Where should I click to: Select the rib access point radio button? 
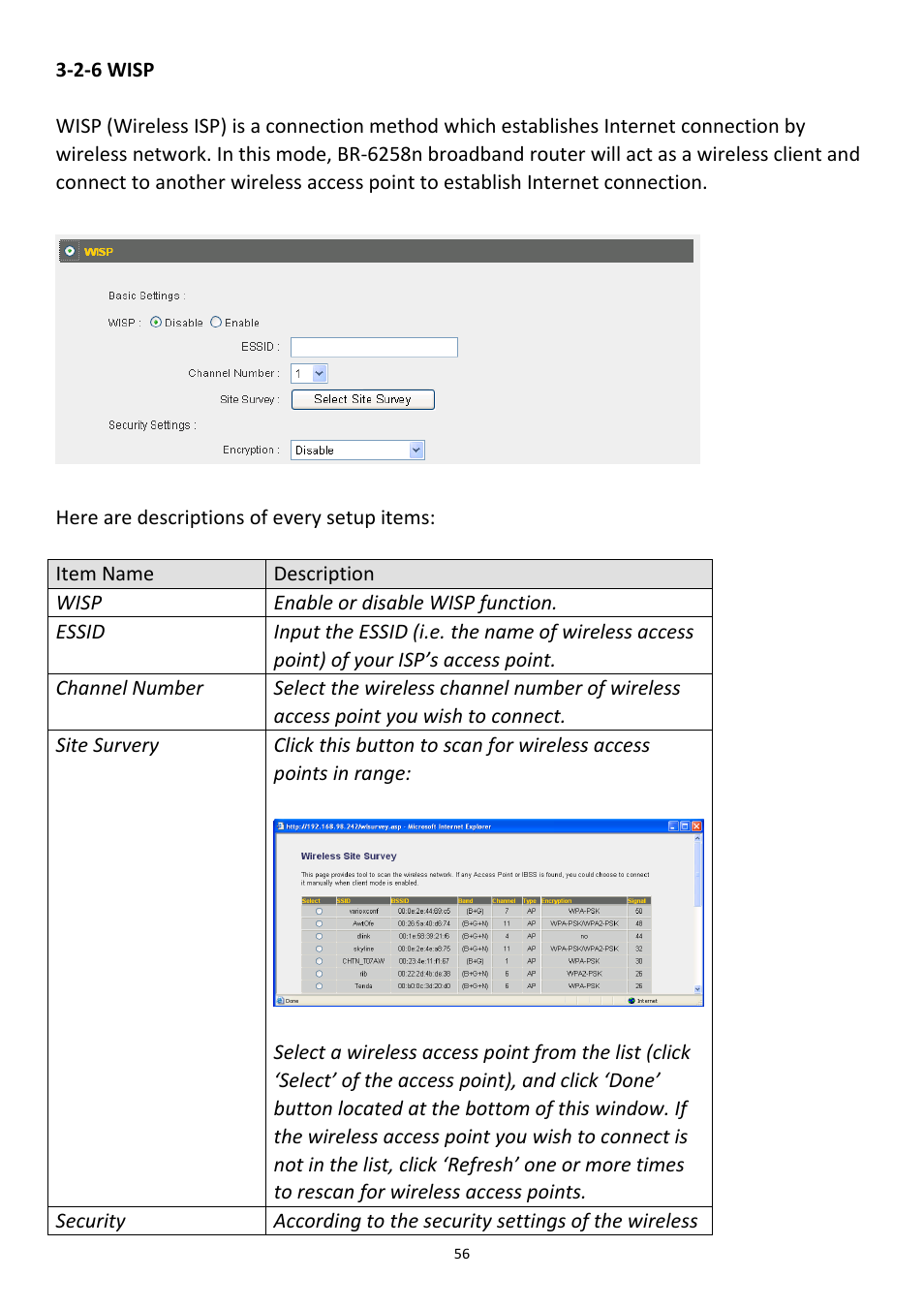[319, 974]
